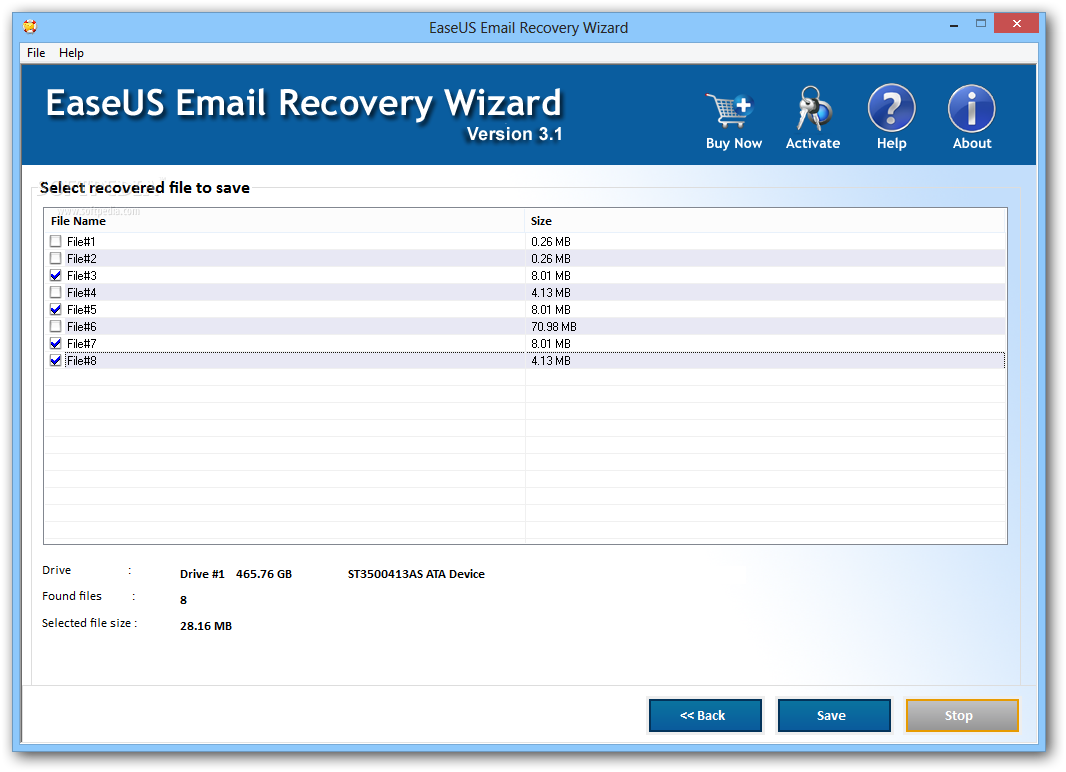Click the Stop button
The height and width of the screenshot is (772, 1066).
(x=962, y=716)
